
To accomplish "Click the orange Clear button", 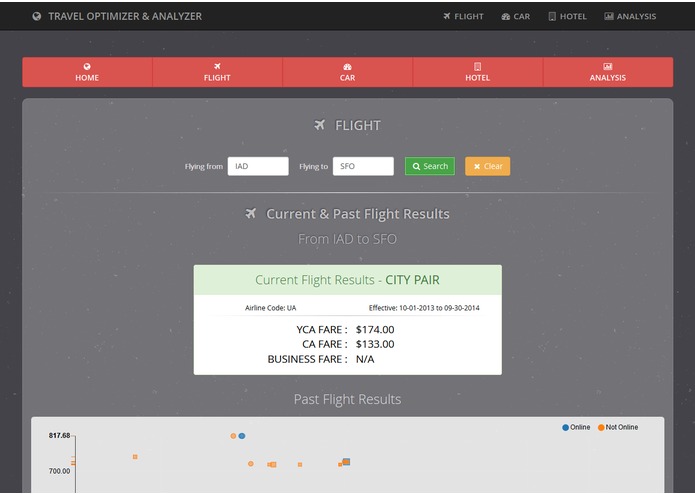I will click(488, 166).
